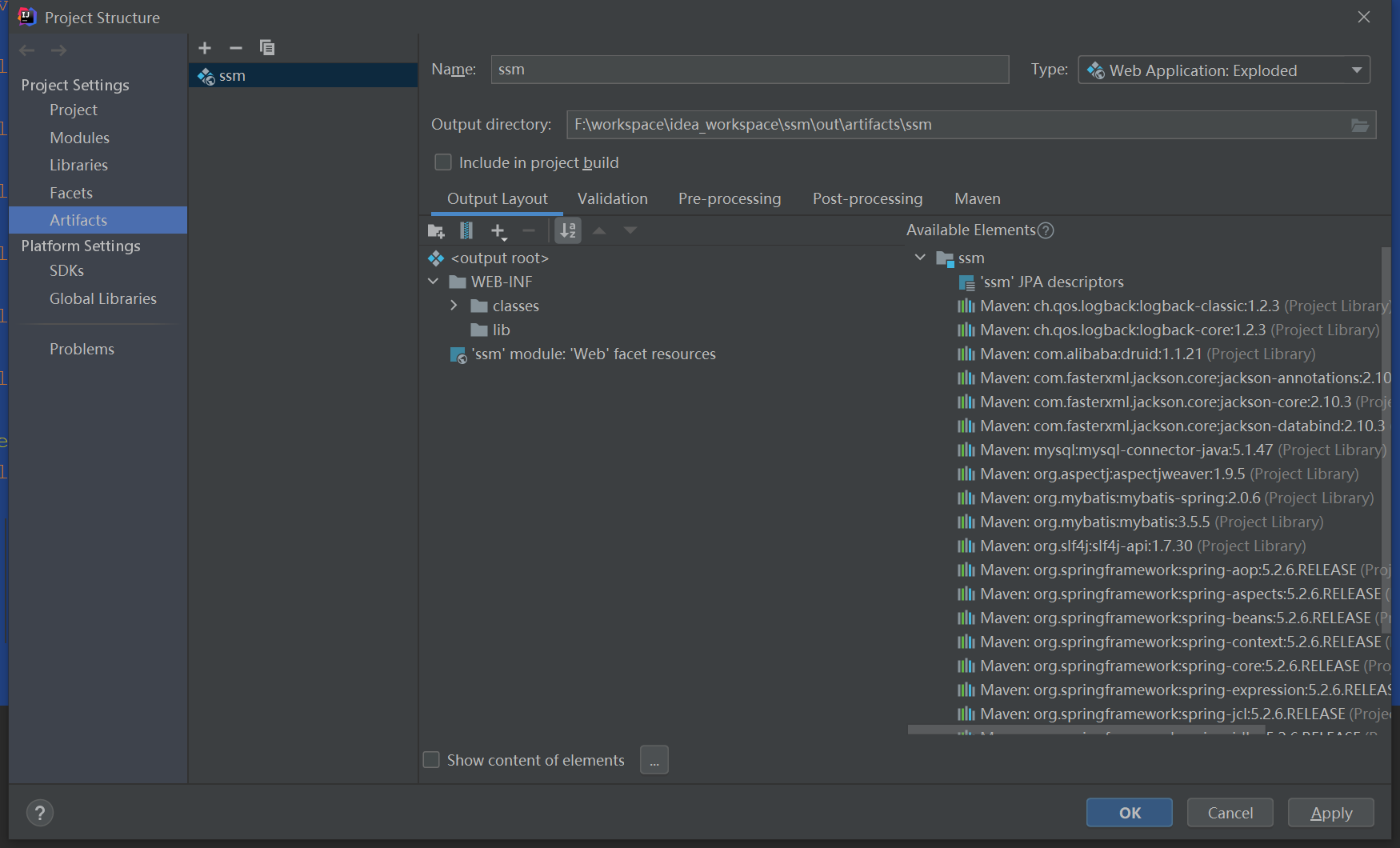Switch to the Validation tab
Viewport: 1400px width, 848px height.
click(x=613, y=198)
